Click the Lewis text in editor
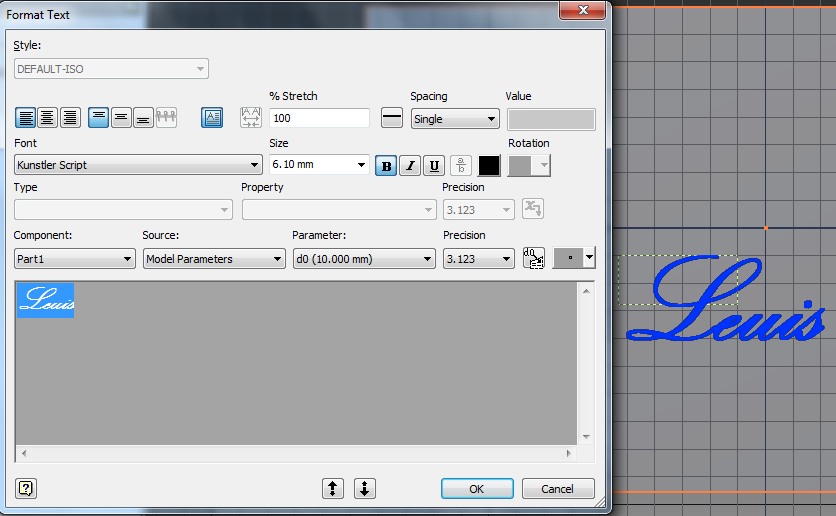The height and width of the screenshot is (516, 836). click(x=45, y=300)
